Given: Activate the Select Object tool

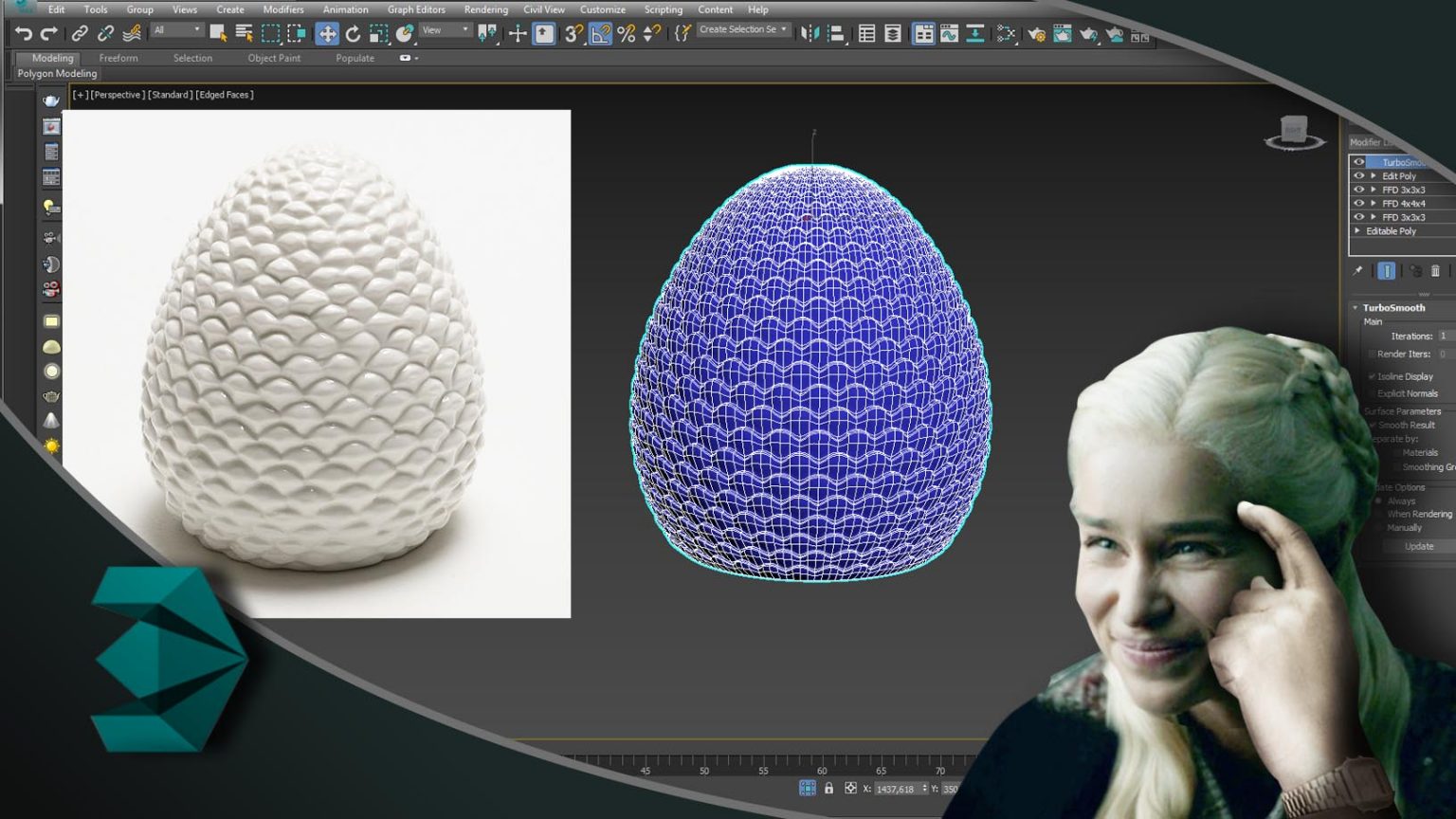Looking at the screenshot, I should [x=218, y=34].
